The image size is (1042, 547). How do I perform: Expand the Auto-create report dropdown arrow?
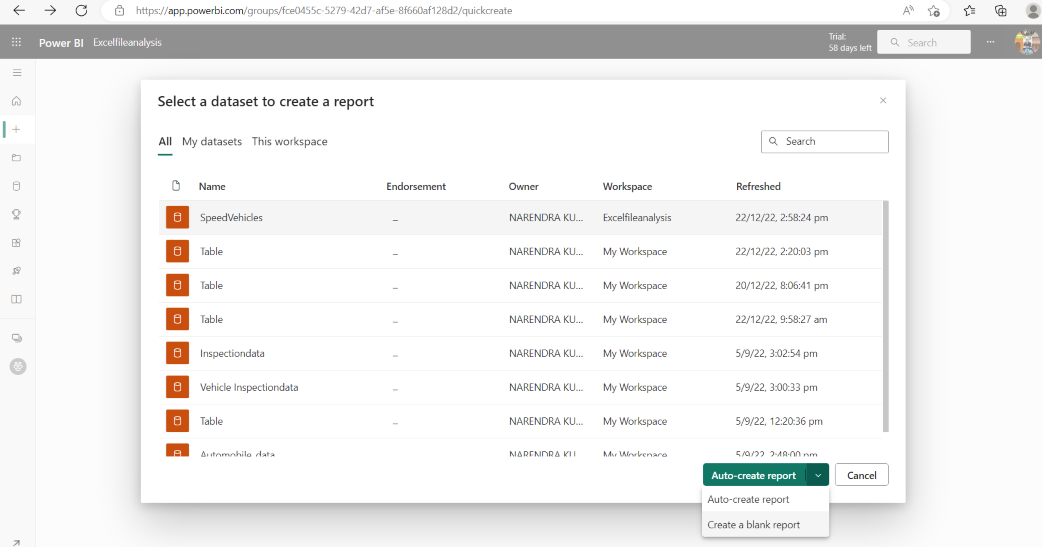818,475
